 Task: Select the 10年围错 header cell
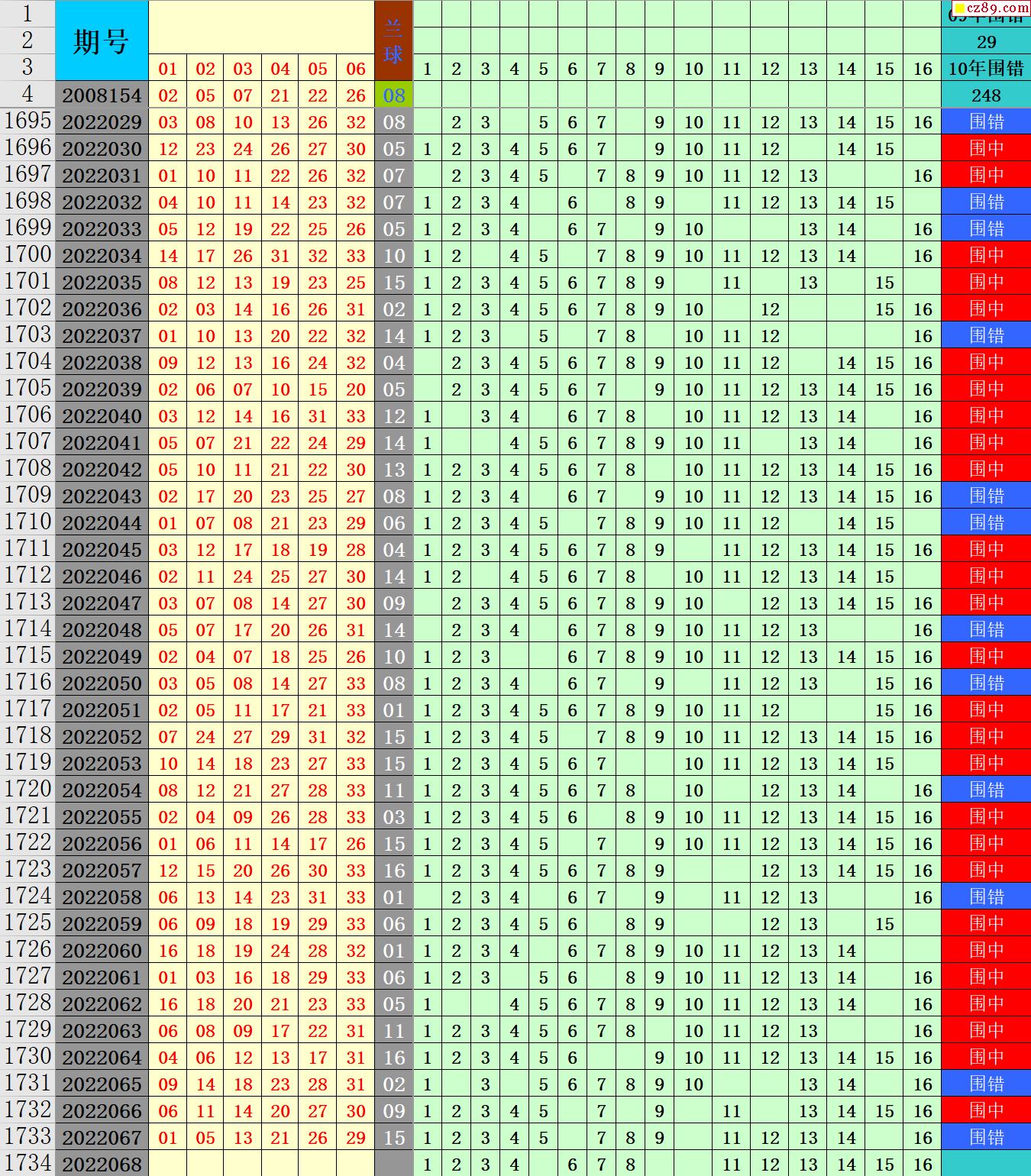point(986,69)
